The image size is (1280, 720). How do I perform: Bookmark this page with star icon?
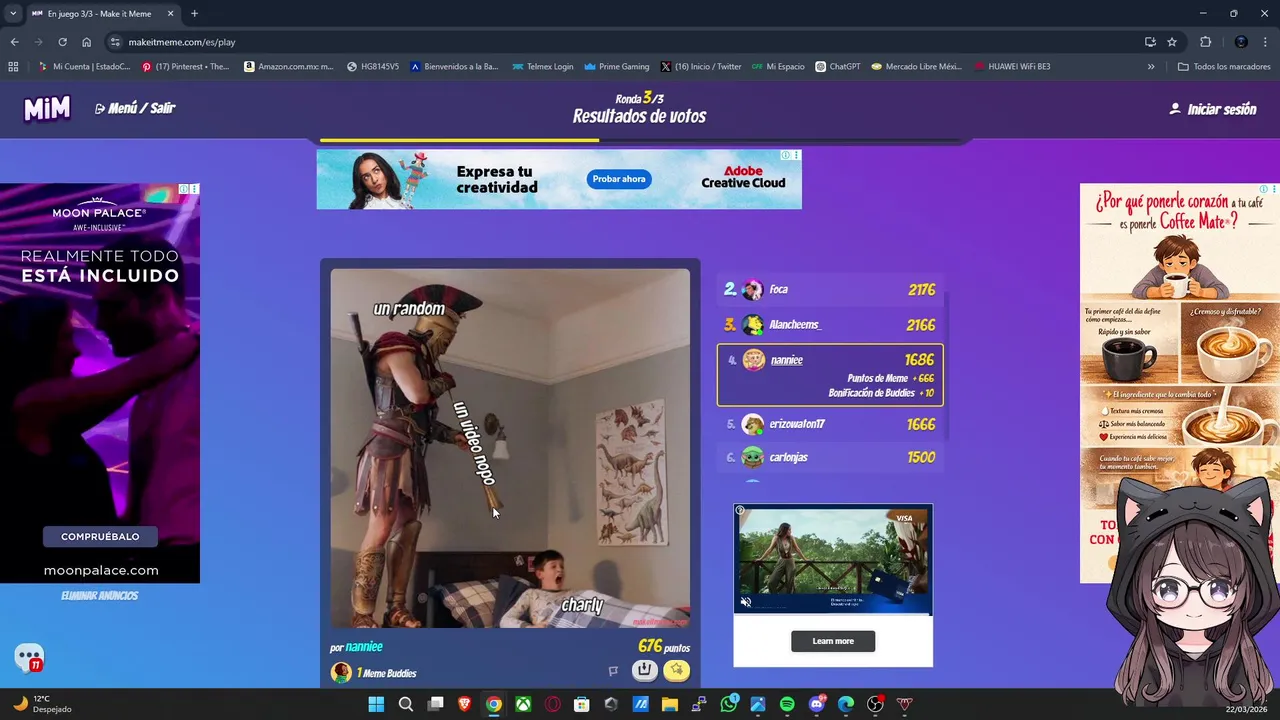point(1172,42)
